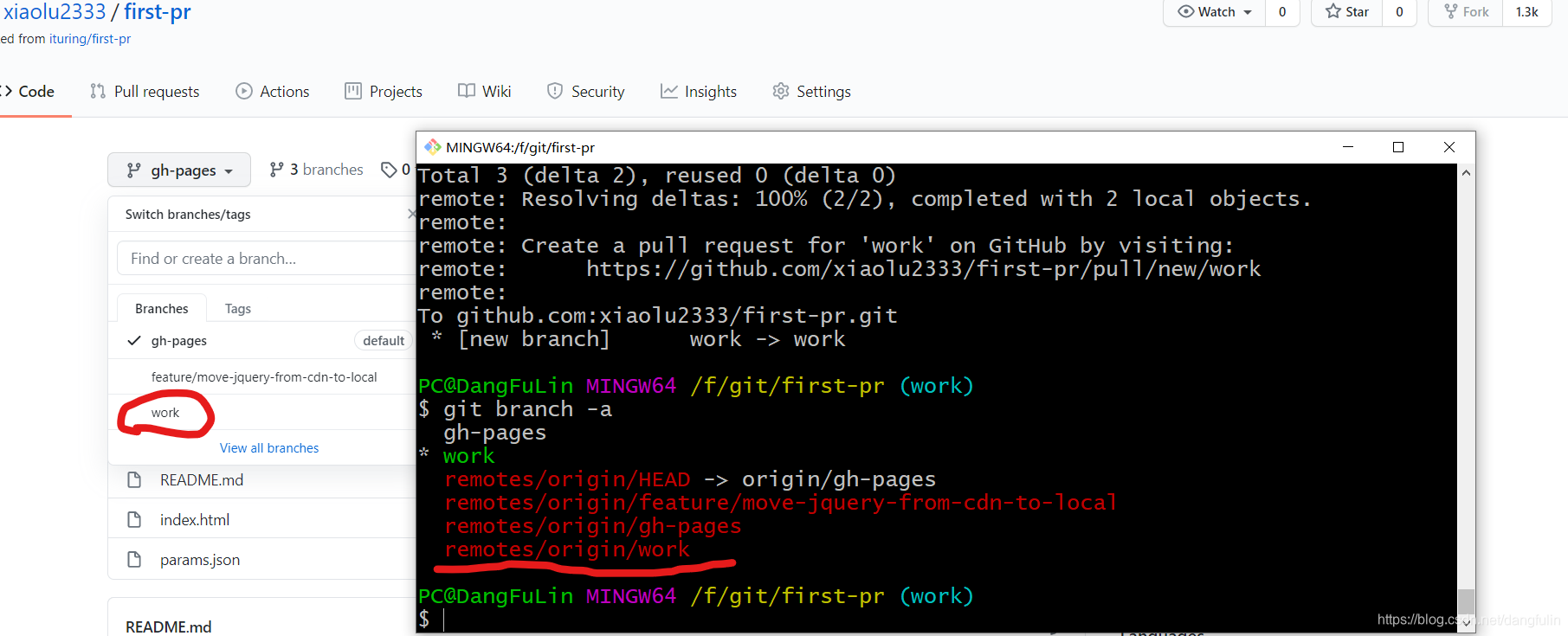
Task: Open index.html file
Action: [x=195, y=520]
